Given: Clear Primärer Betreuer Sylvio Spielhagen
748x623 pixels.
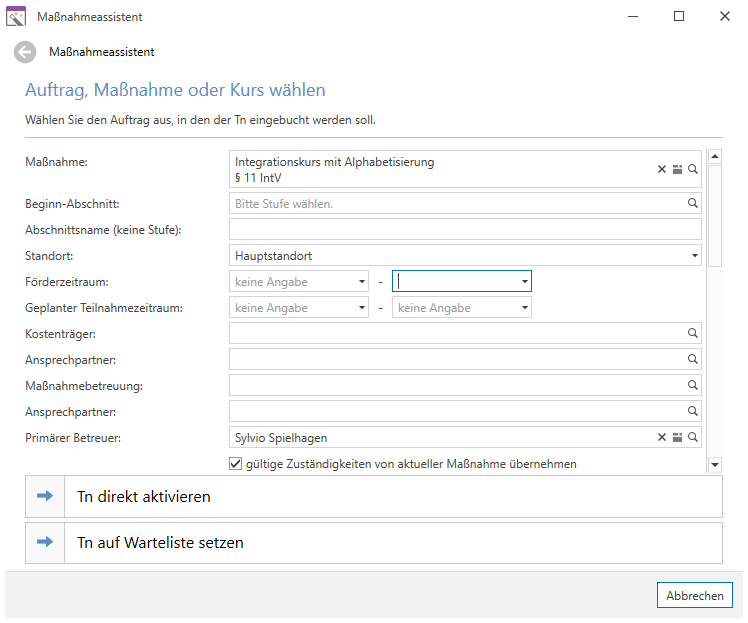Looking at the screenshot, I should click(x=662, y=437).
